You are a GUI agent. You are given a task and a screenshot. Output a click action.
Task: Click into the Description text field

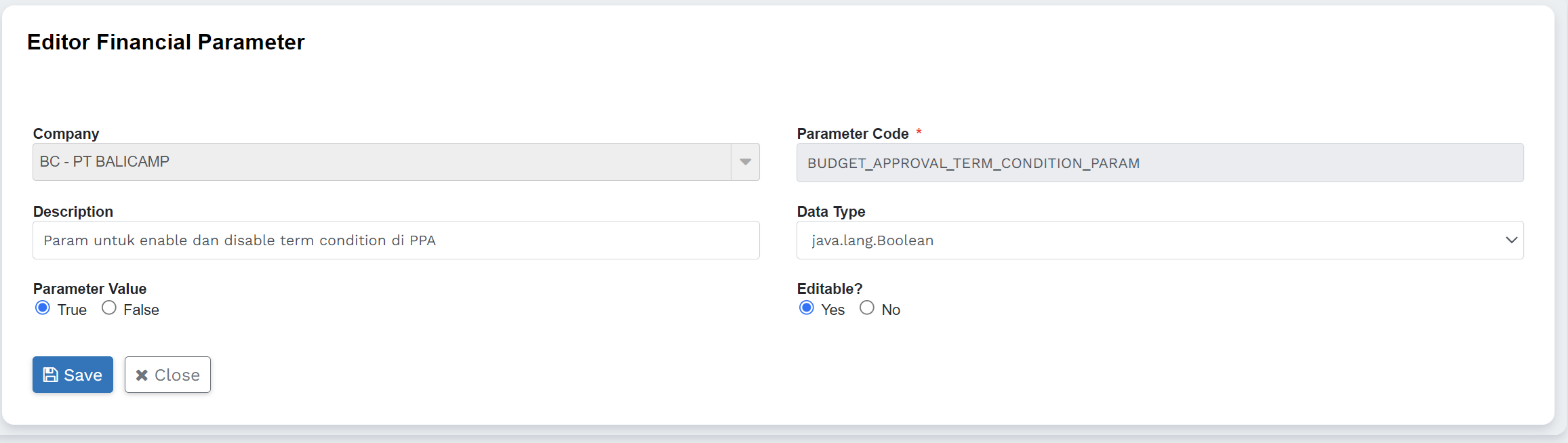click(396, 240)
